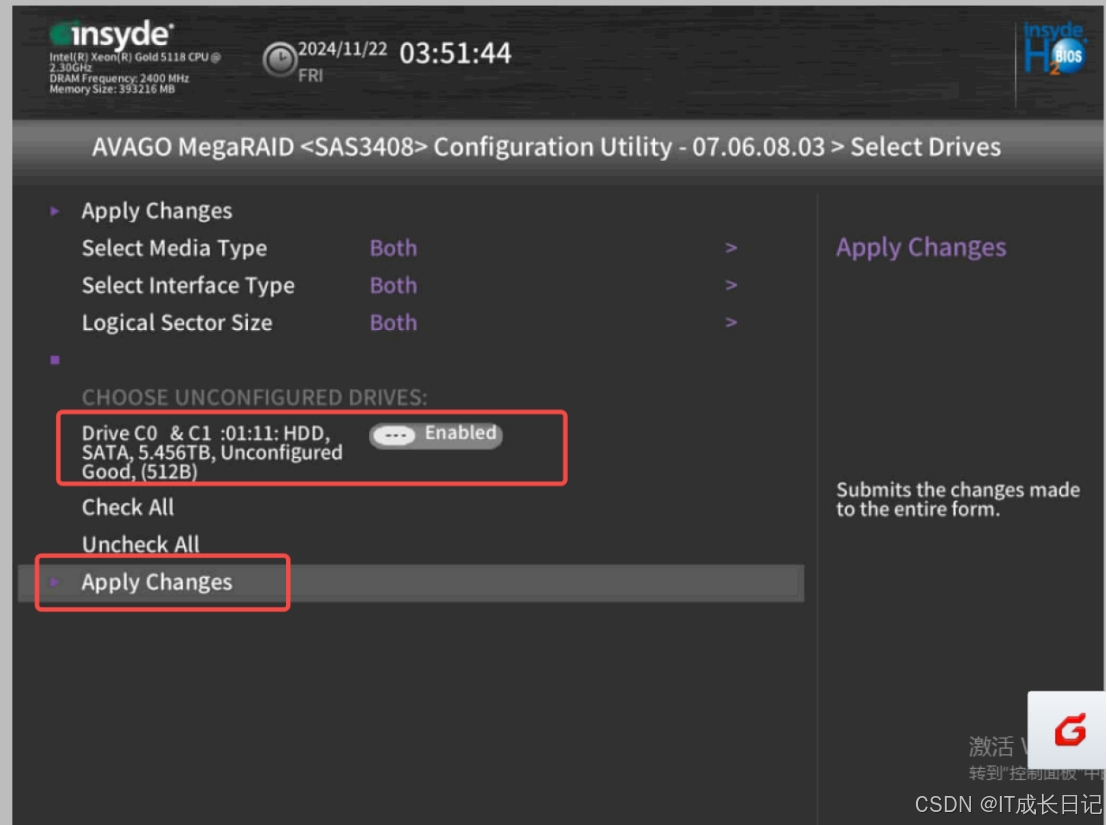
Task: Click the arrow bullet beside top Apply Changes
Action: [55, 211]
